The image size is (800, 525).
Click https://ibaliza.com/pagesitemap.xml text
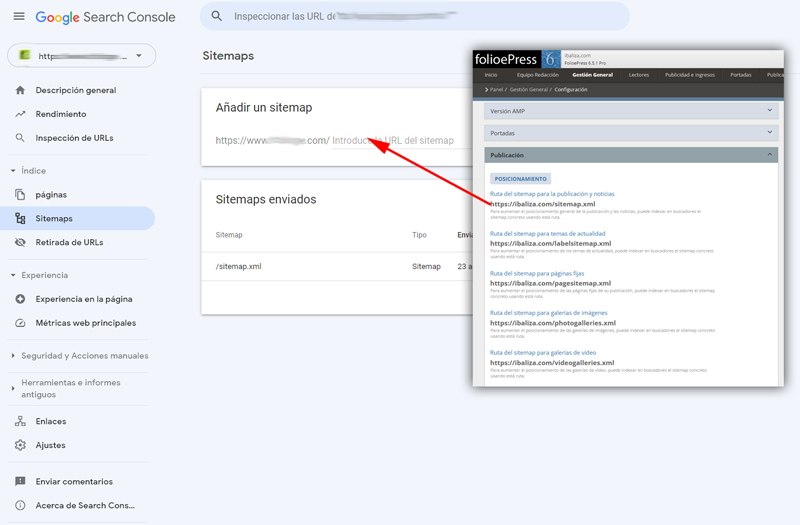pyautogui.click(x=551, y=283)
